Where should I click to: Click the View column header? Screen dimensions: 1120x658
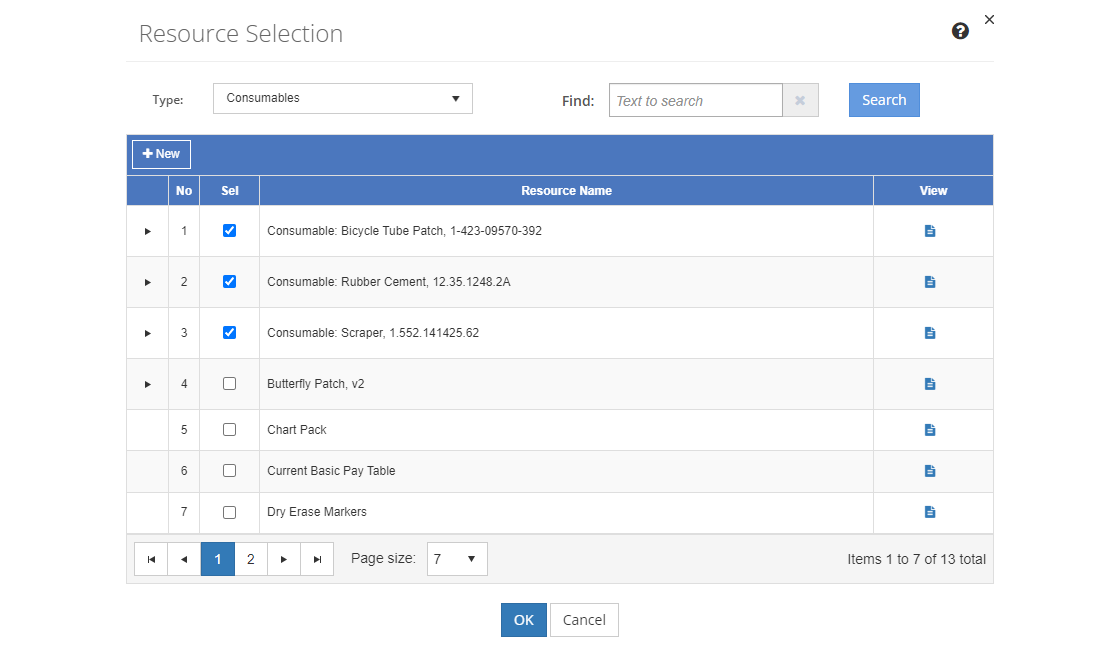[x=934, y=191]
